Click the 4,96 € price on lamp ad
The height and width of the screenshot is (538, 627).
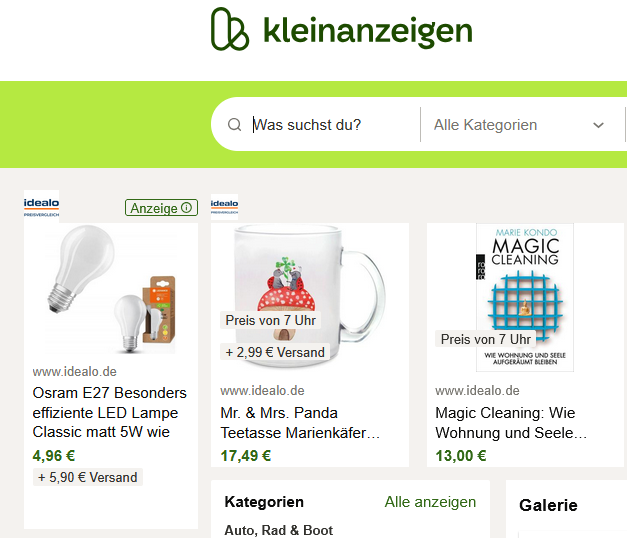tap(54, 456)
